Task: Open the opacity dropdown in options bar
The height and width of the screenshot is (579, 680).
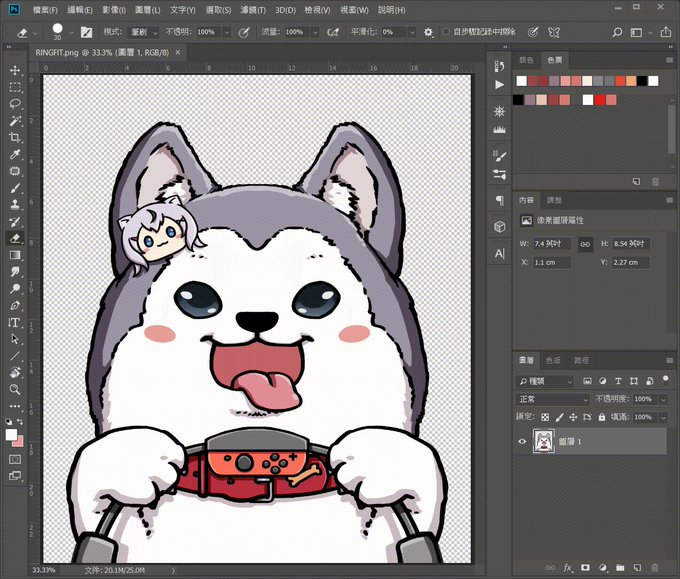Action: point(227,32)
